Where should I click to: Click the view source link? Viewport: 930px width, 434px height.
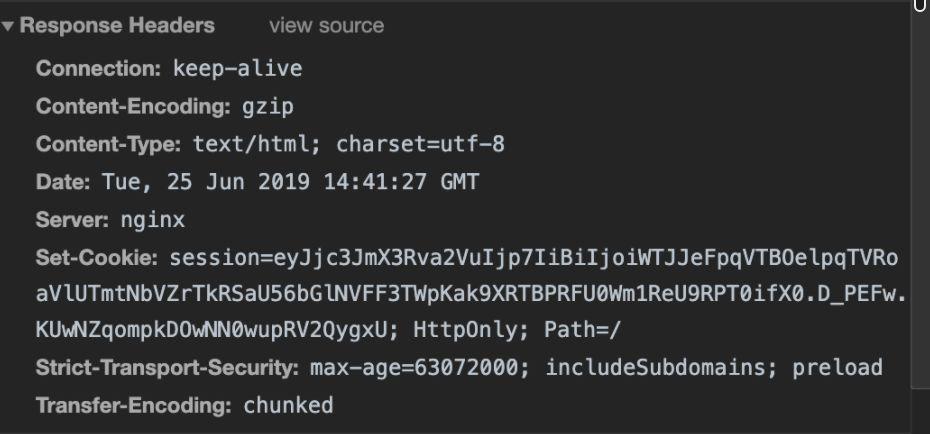tap(326, 25)
